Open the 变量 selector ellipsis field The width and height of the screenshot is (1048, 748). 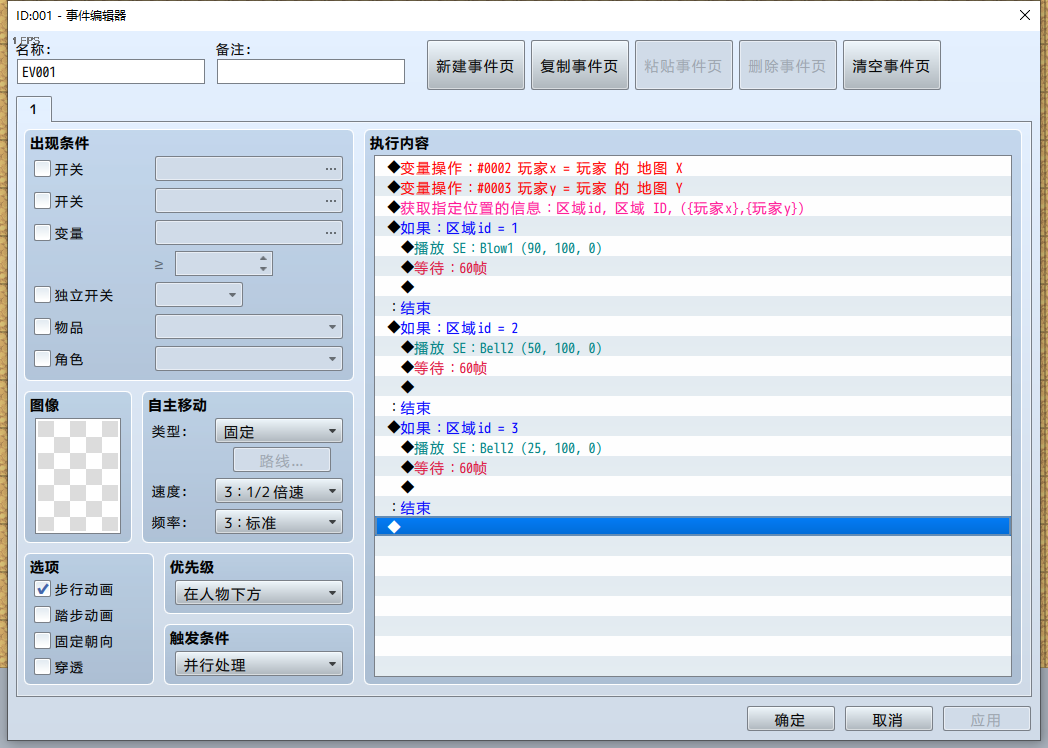coord(249,233)
